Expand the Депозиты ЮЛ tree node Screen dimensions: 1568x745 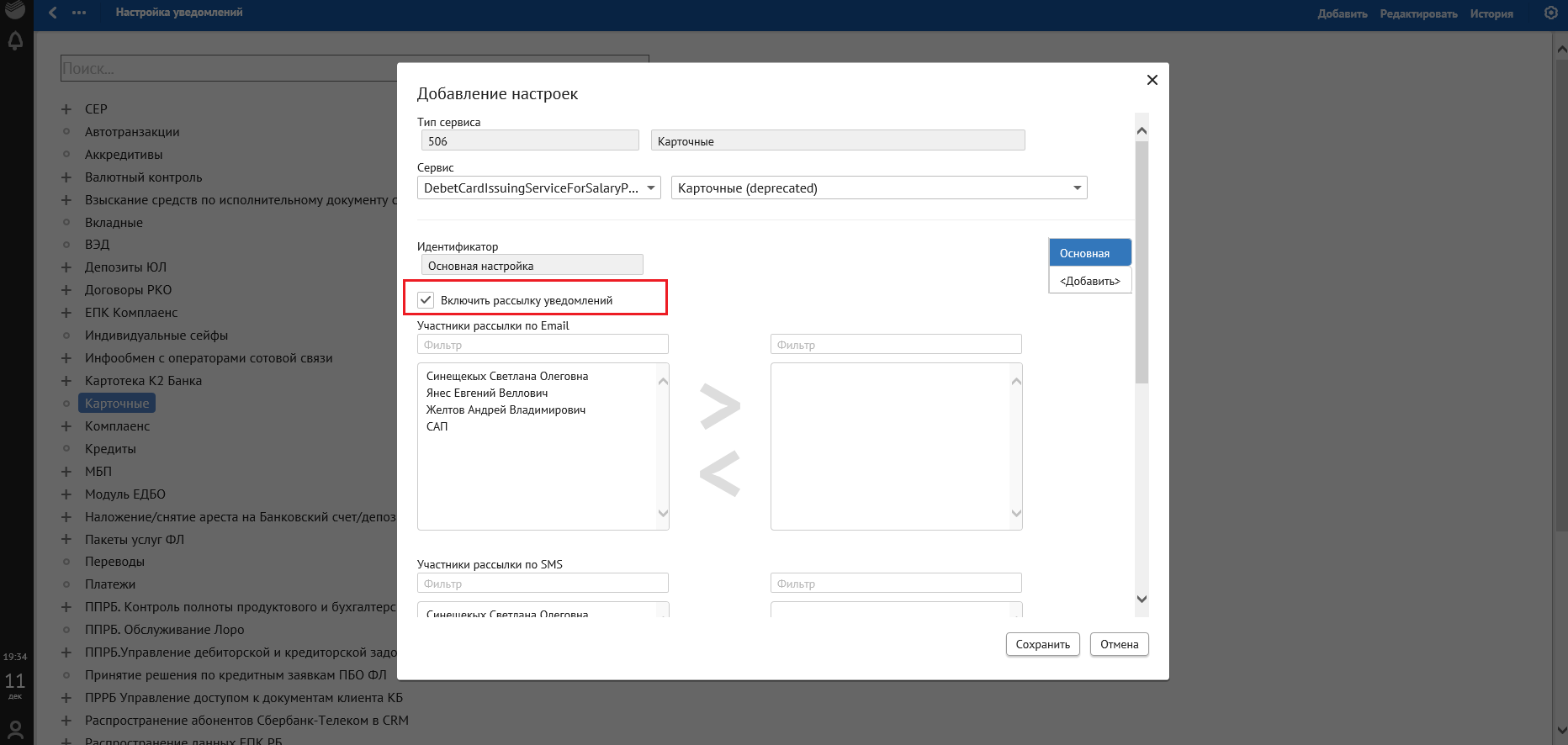coord(66,267)
